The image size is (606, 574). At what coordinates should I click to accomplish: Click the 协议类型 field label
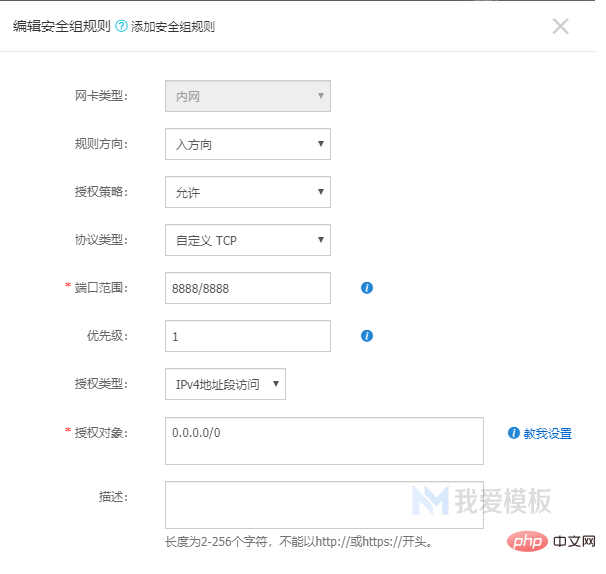click(101, 240)
